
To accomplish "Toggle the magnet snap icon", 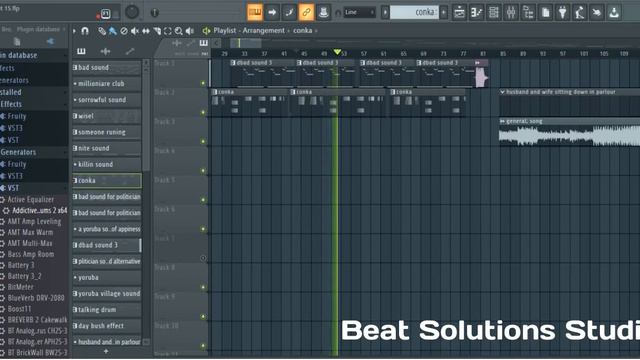I will 85,31.
